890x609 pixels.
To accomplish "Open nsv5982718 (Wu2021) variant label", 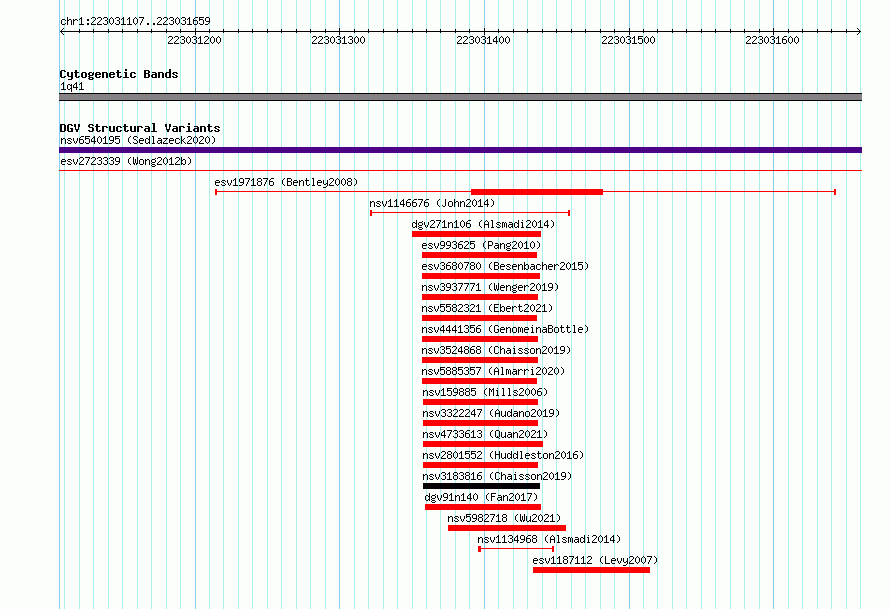I will click(504, 518).
